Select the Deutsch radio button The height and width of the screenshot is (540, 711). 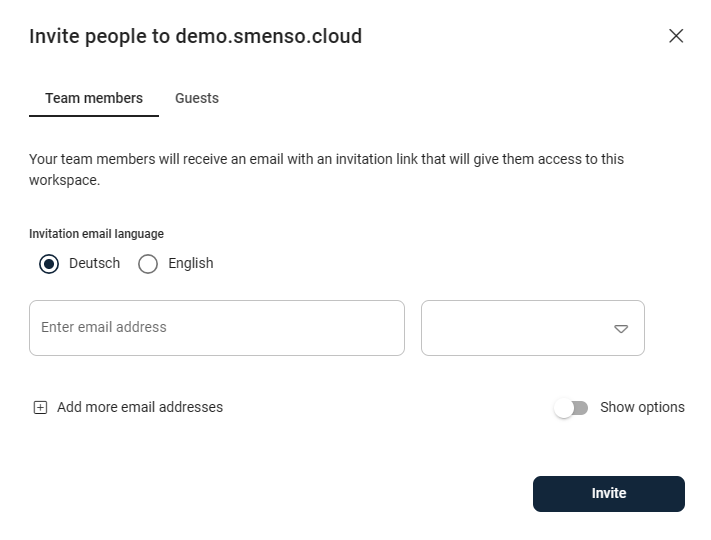pos(49,263)
